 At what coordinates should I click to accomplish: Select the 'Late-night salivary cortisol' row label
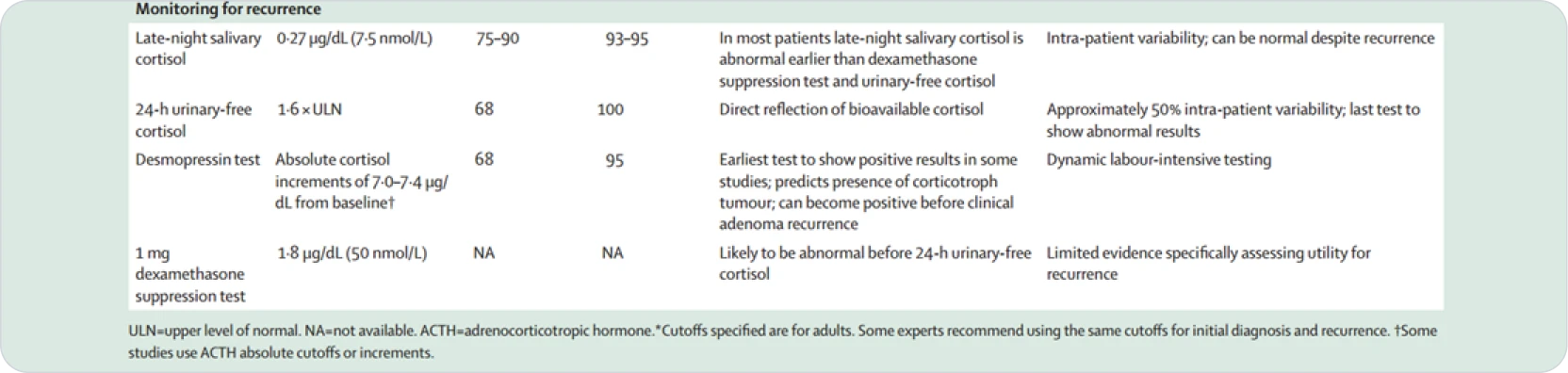[198, 49]
